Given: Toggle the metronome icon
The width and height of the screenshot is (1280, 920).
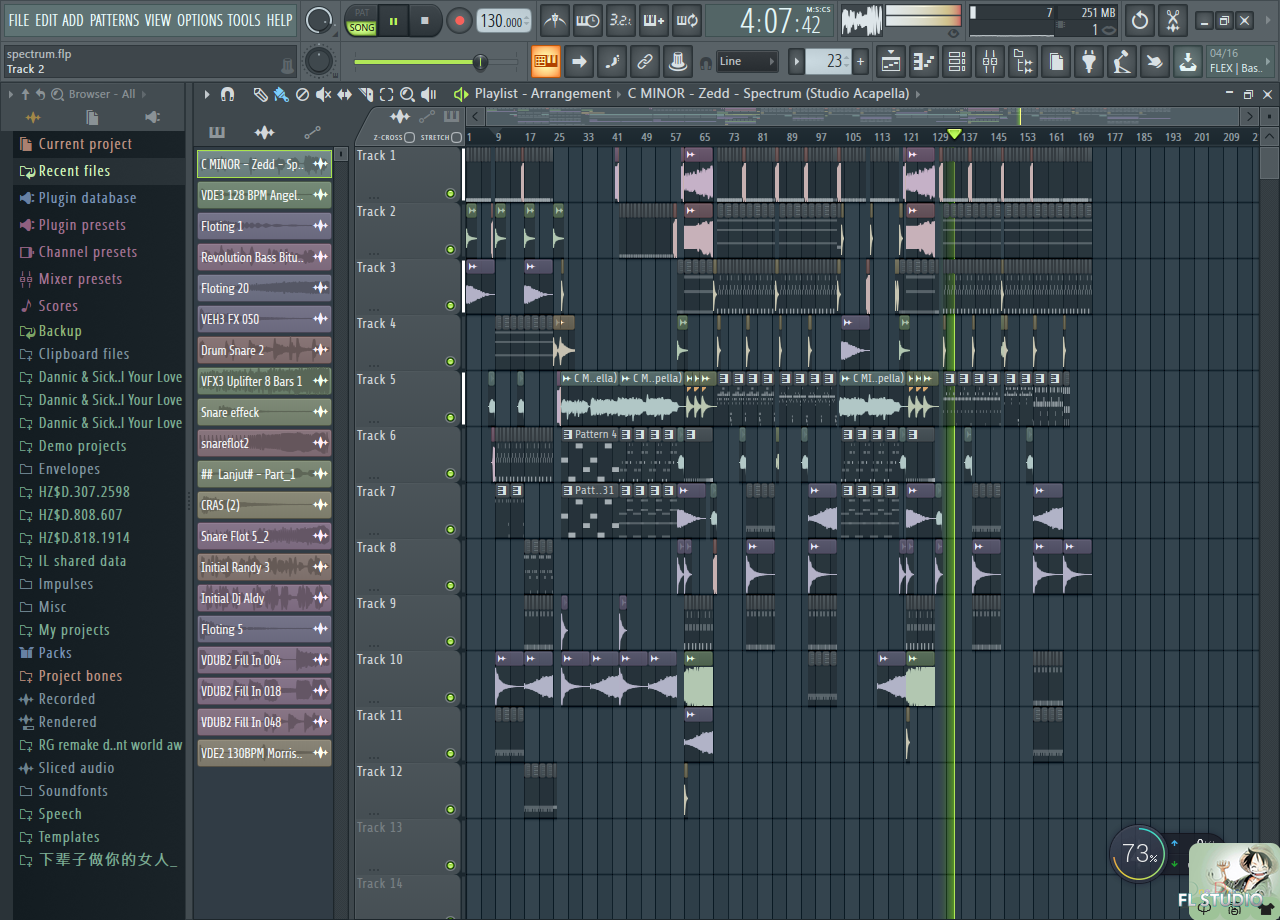Looking at the screenshot, I should 555,20.
